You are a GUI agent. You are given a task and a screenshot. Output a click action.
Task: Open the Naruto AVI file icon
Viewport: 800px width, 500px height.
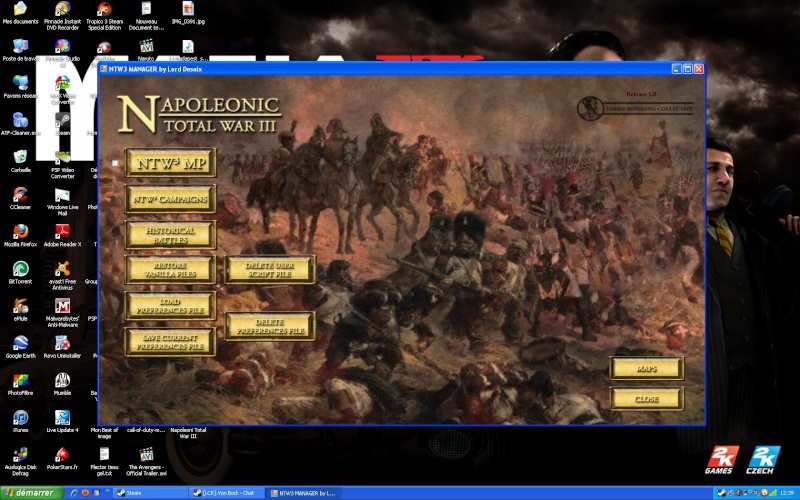(146, 50)
